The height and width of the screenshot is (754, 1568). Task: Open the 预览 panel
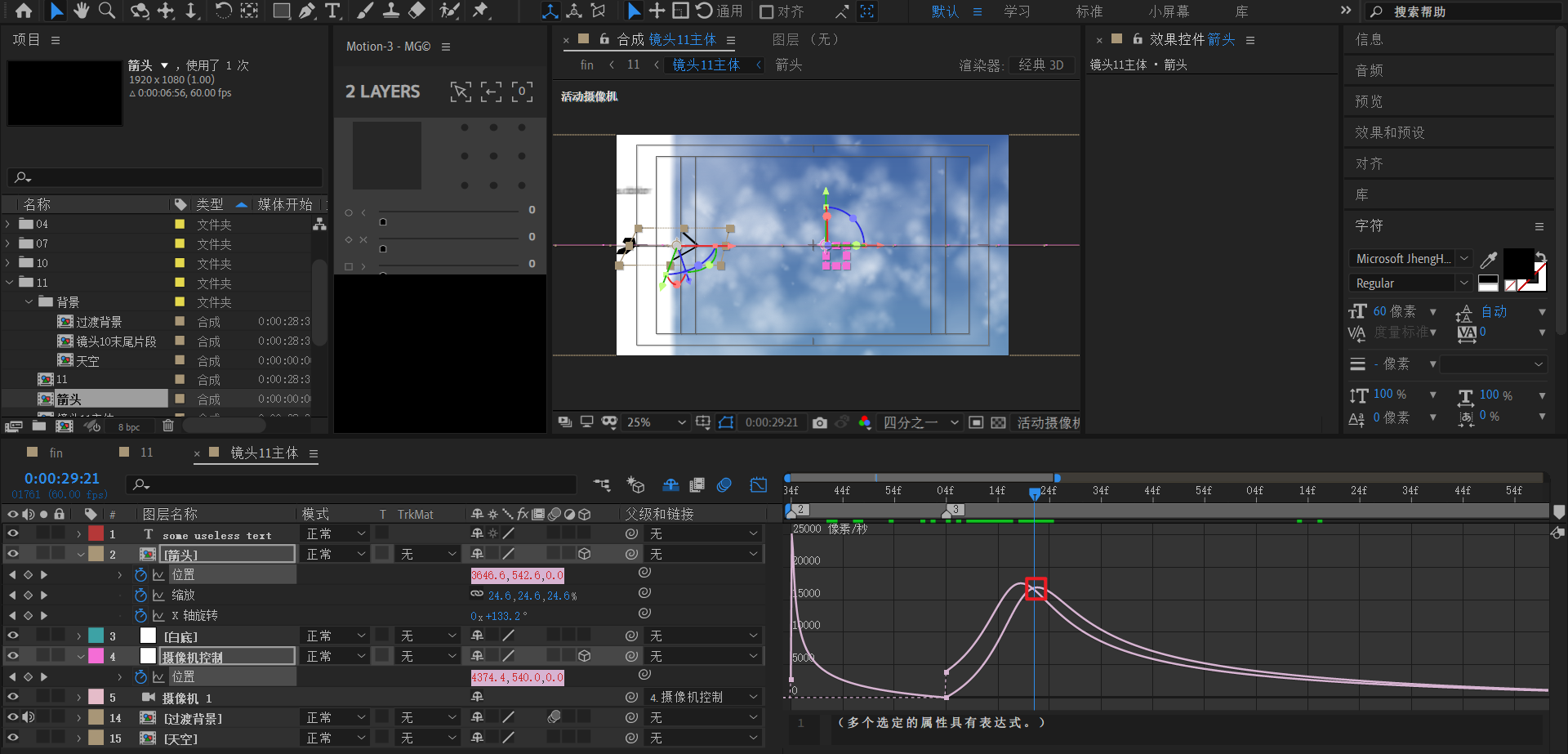point(1369,101)
